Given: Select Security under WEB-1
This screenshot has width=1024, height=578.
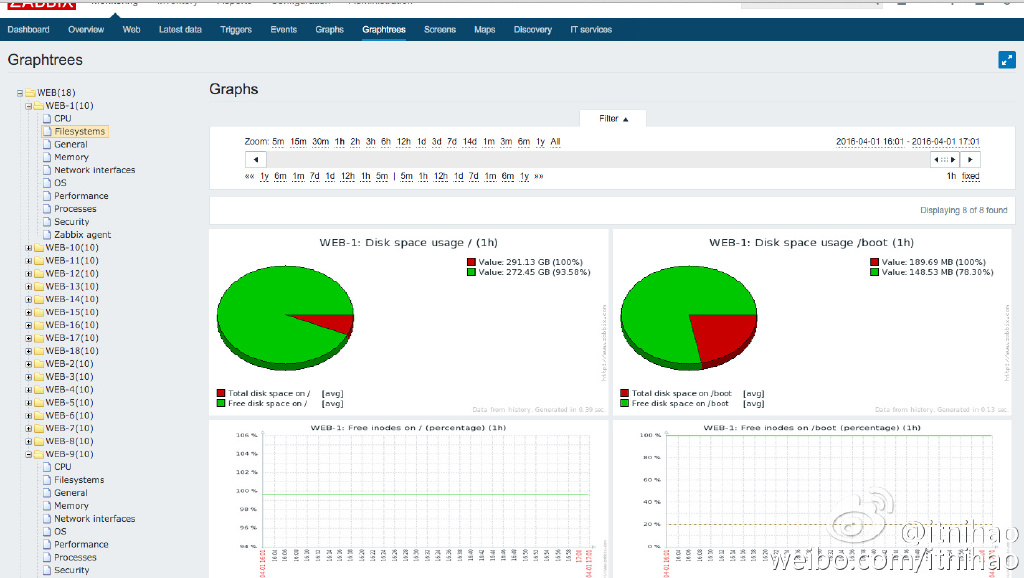Looking at the screenshot, I should pyautogui.click(x=72, y=222).
